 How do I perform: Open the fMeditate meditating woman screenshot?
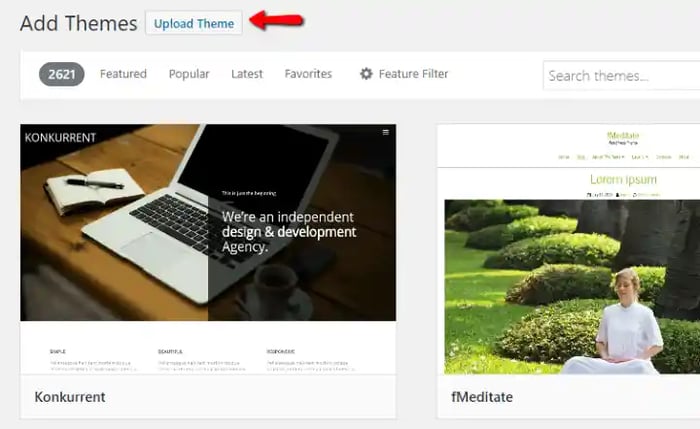570,286
